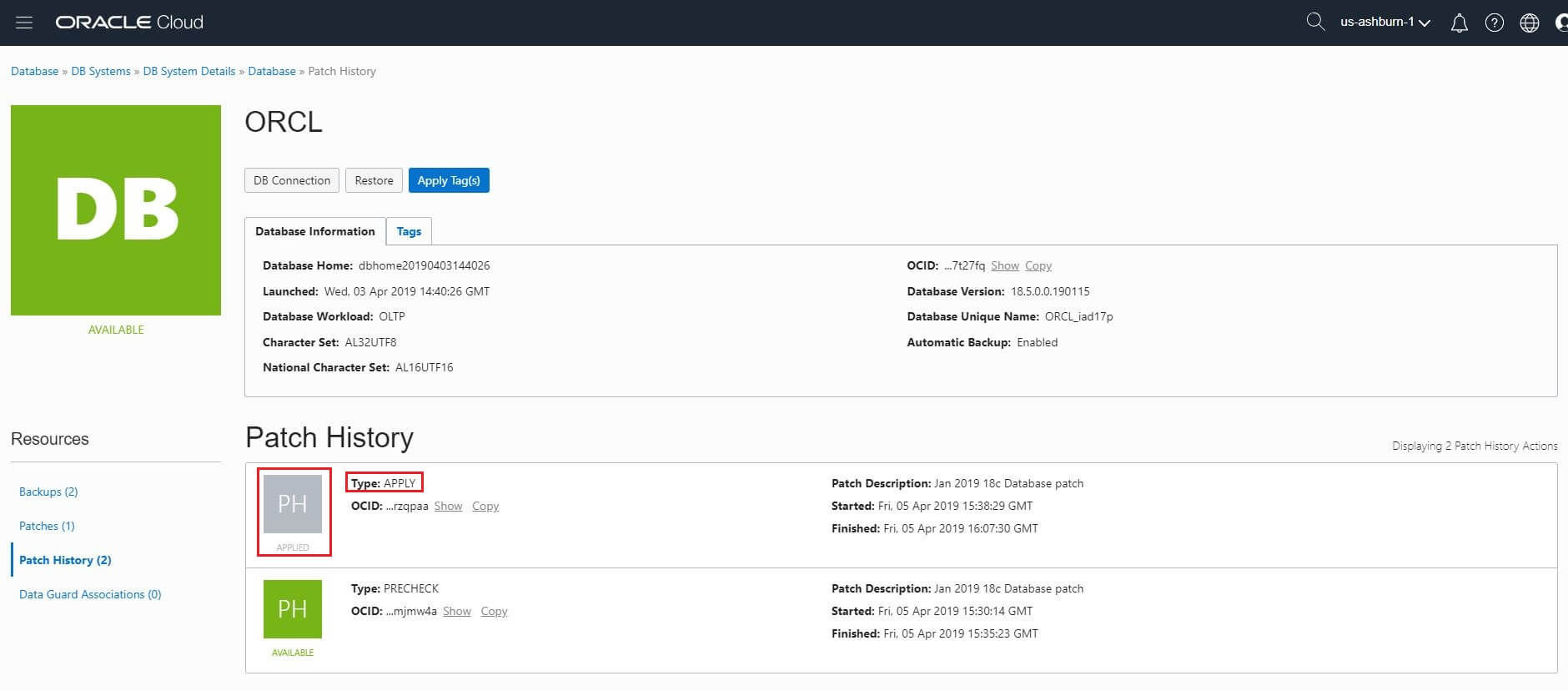Click the gray PH icon for APPLY patch
Viewport: 1568px width, 691px height.
point(293,504)
